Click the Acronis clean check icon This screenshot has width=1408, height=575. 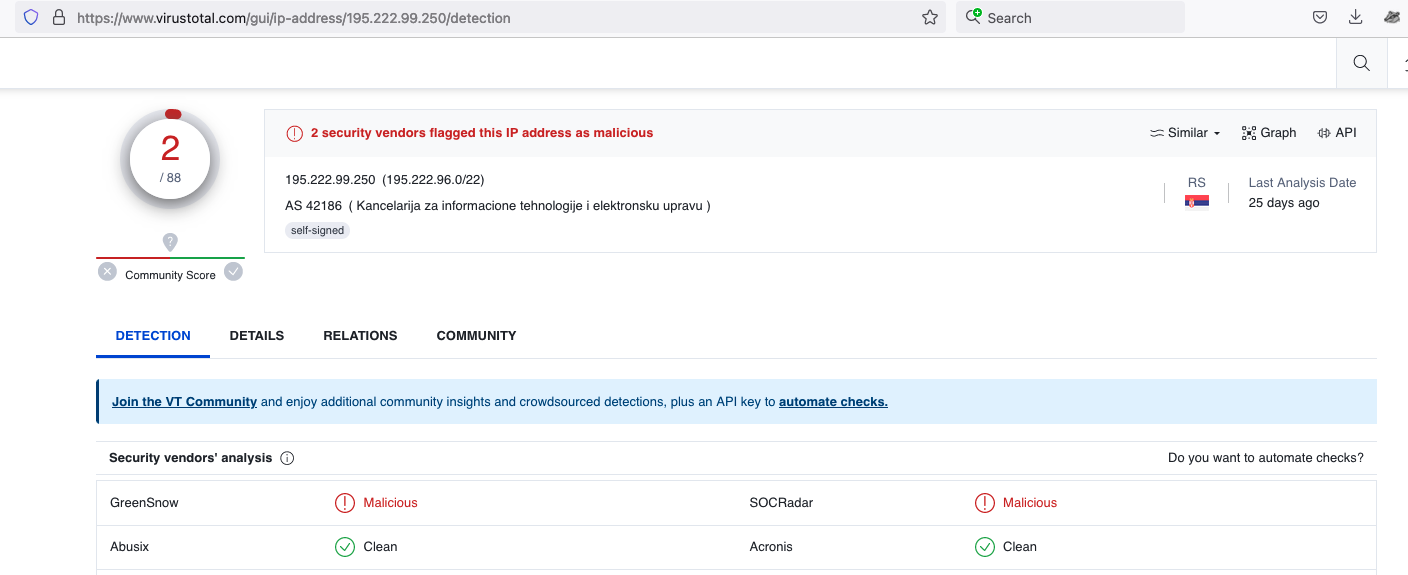(985, 547)
